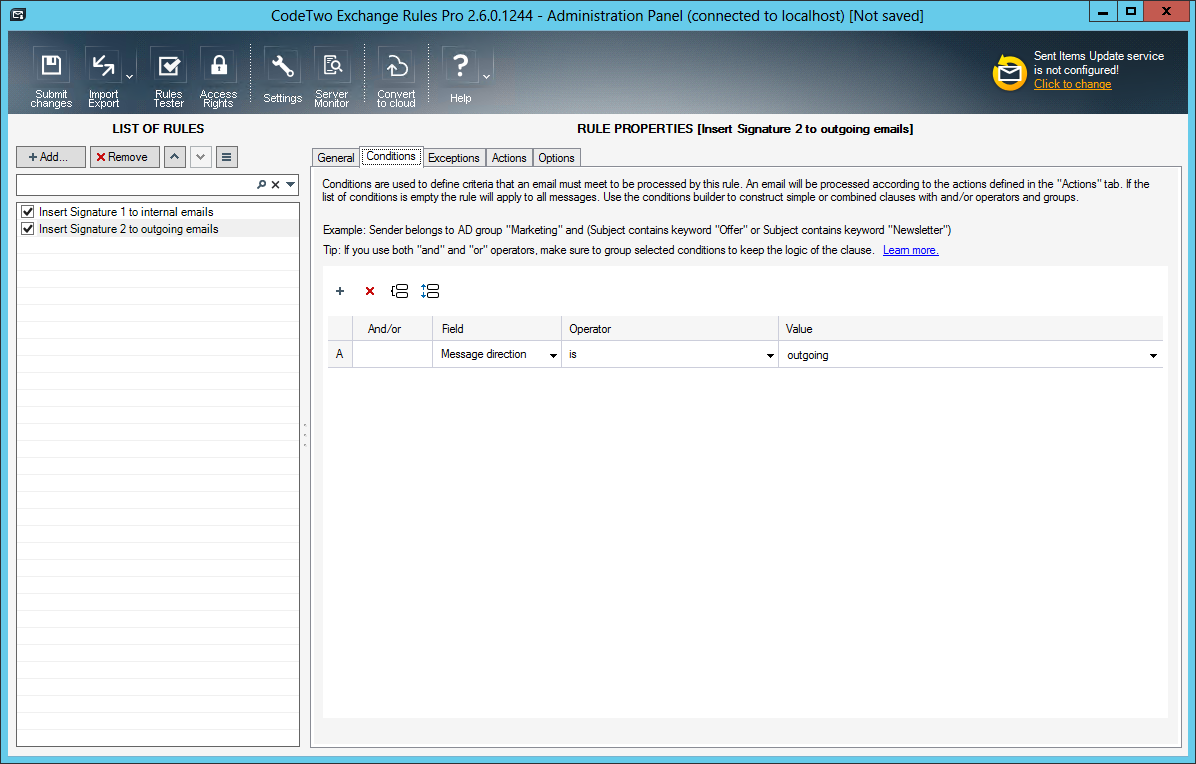1196x764 pixels.
Task: Click the And/or cell in row A
Action: point(392,355)
